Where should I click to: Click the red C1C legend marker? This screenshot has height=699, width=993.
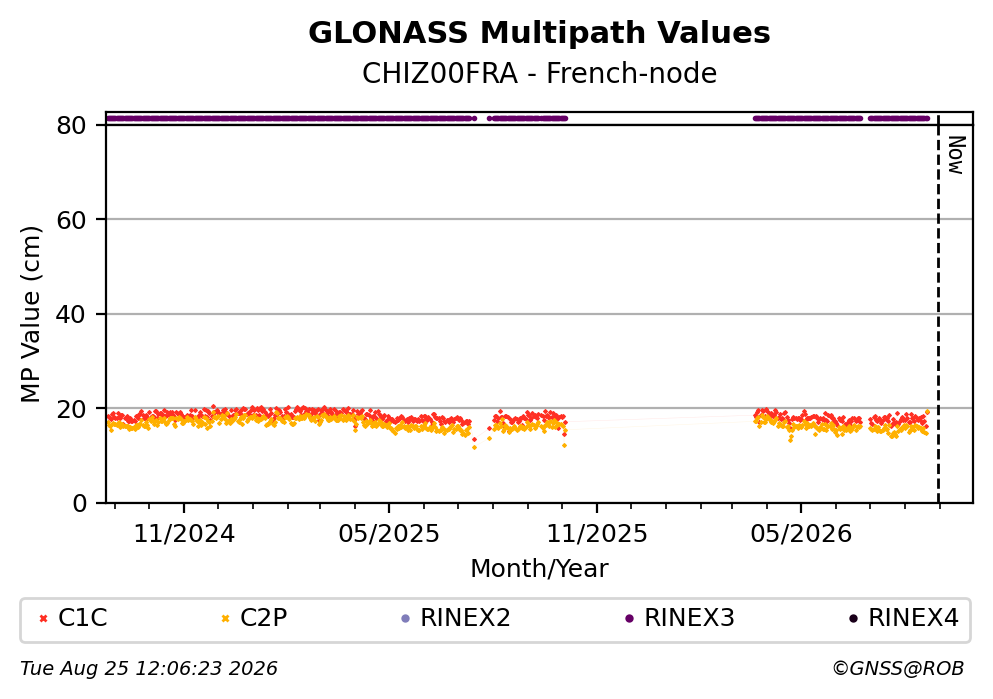(x=43, y=619)
